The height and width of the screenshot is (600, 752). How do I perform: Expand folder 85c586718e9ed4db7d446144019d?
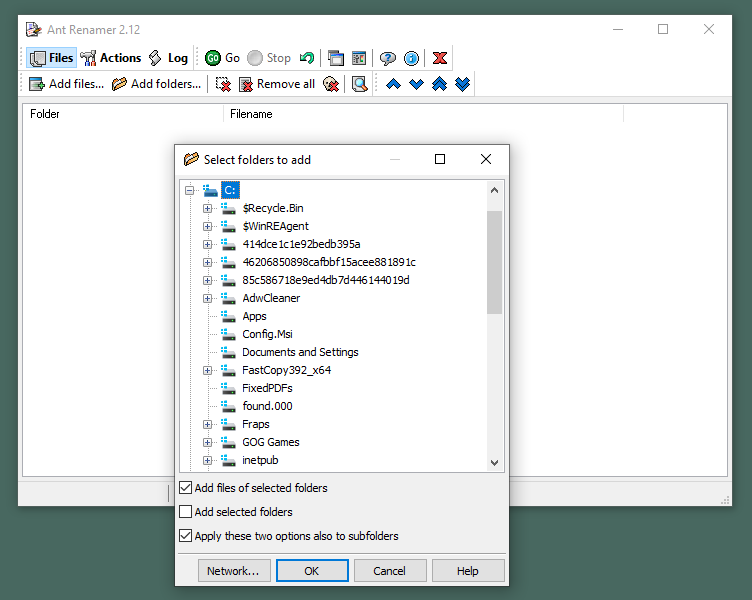(x=207, y=280)
